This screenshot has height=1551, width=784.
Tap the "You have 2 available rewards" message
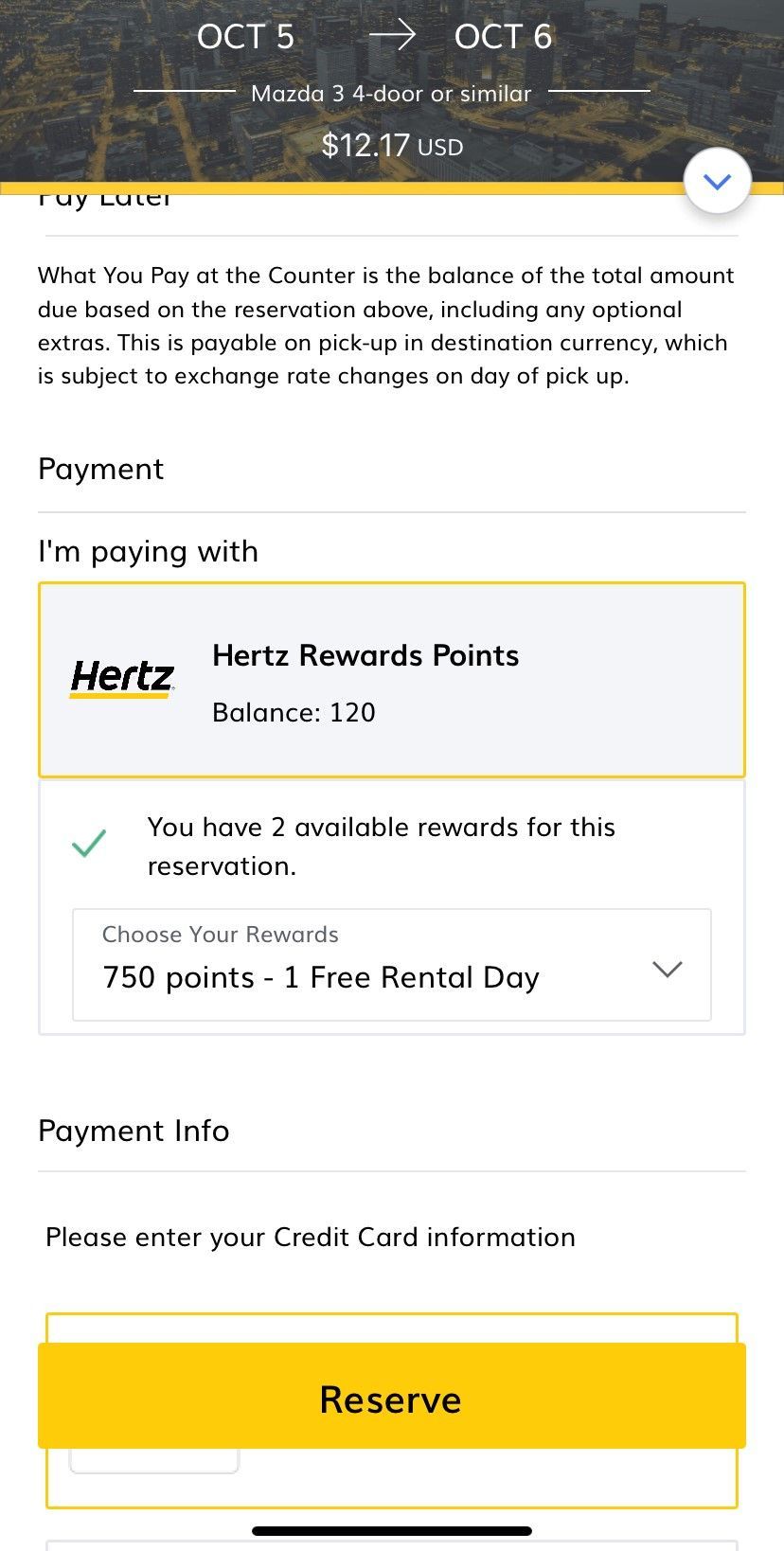tap(381, 846)
